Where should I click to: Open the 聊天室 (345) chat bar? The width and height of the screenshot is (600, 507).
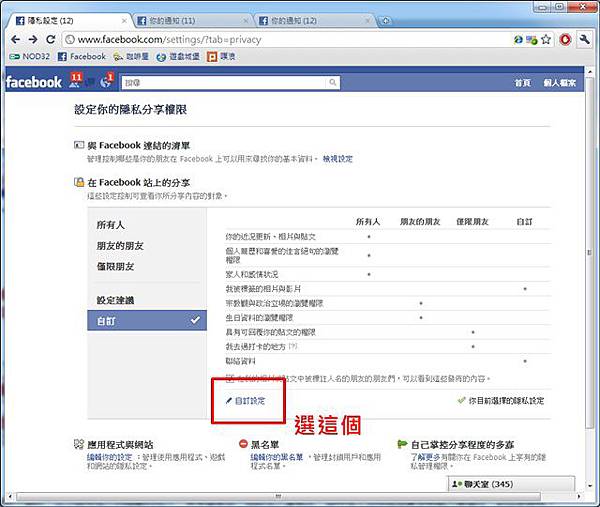(x=511, y=484)
